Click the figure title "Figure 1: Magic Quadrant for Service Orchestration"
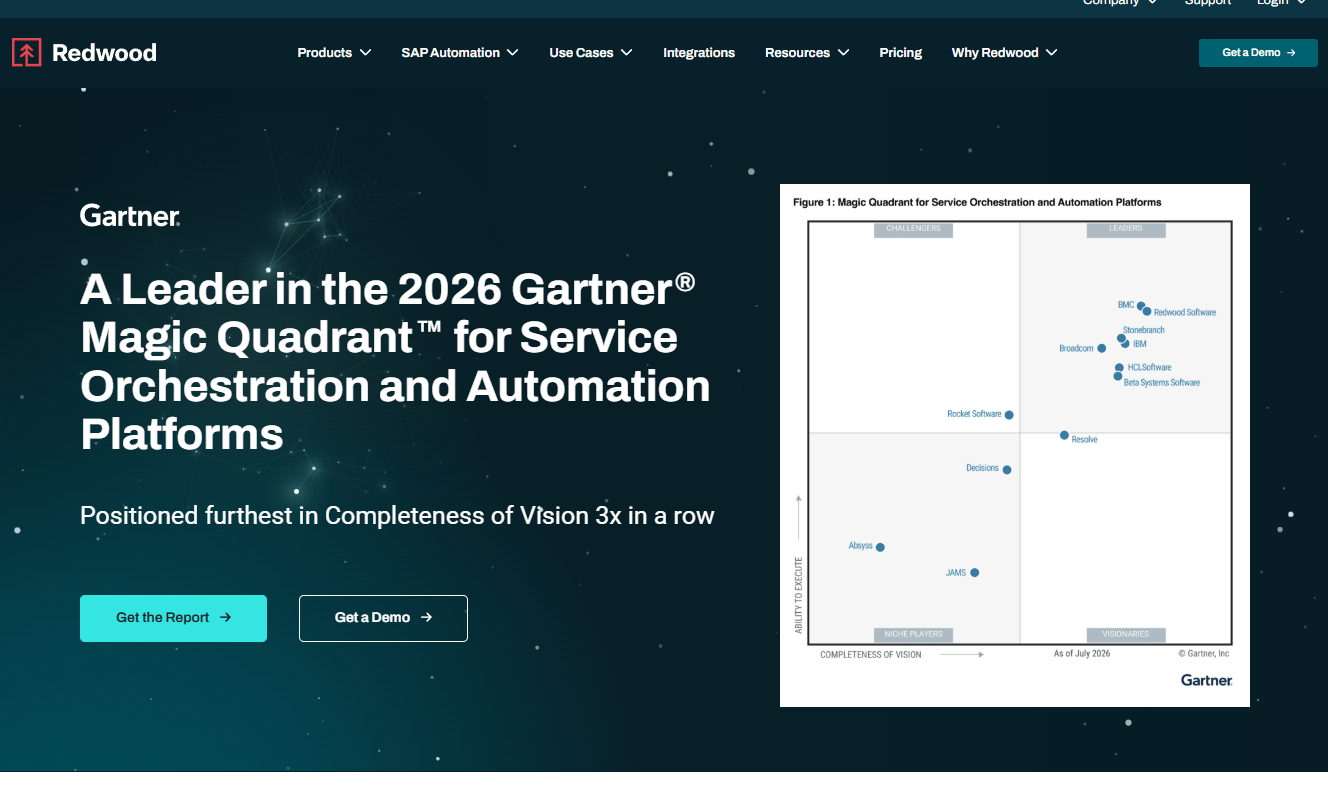 point(977,202)
